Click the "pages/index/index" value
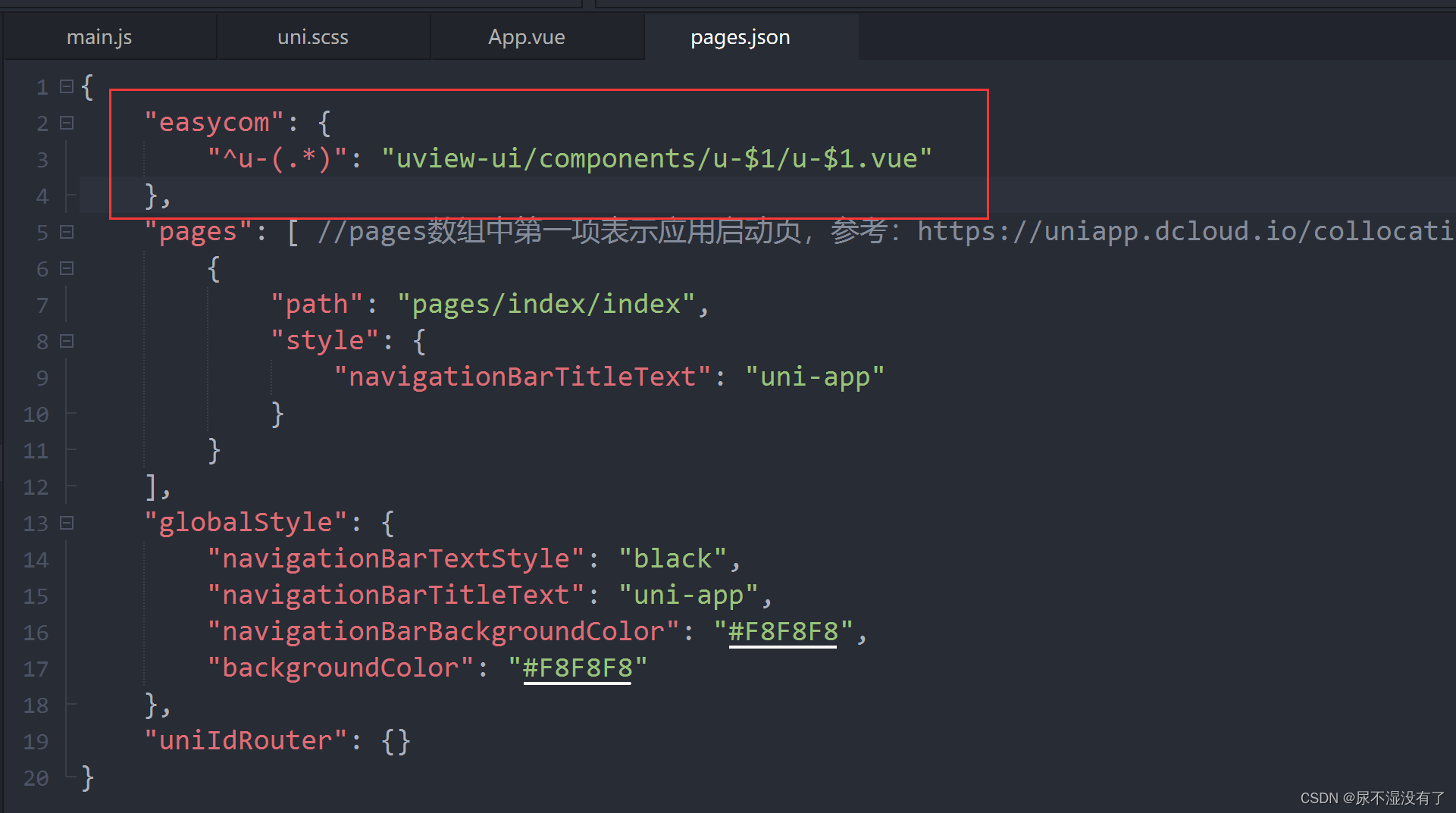This screenshot has height=813, width=1456. pyautogui.click(x=546, y=305)
